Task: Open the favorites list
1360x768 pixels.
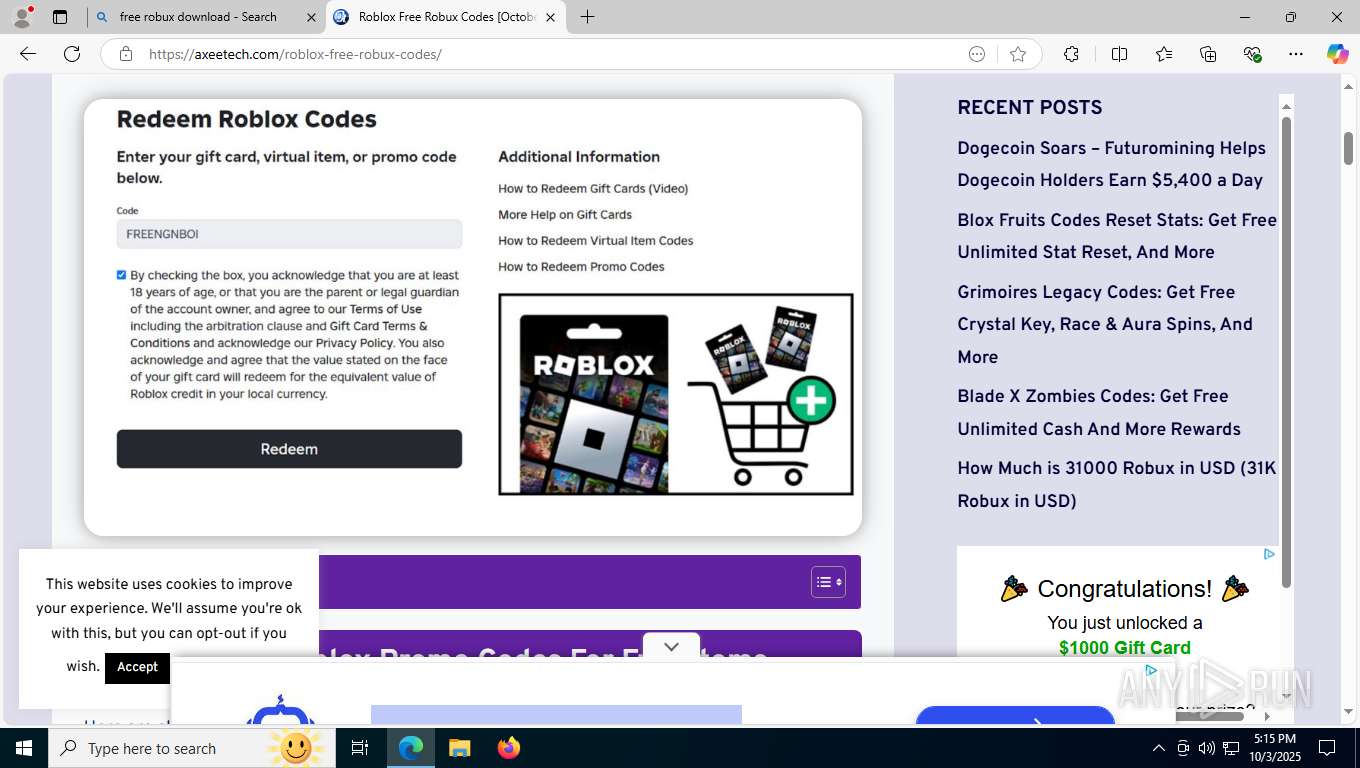Action: (x=1164, y=54)
